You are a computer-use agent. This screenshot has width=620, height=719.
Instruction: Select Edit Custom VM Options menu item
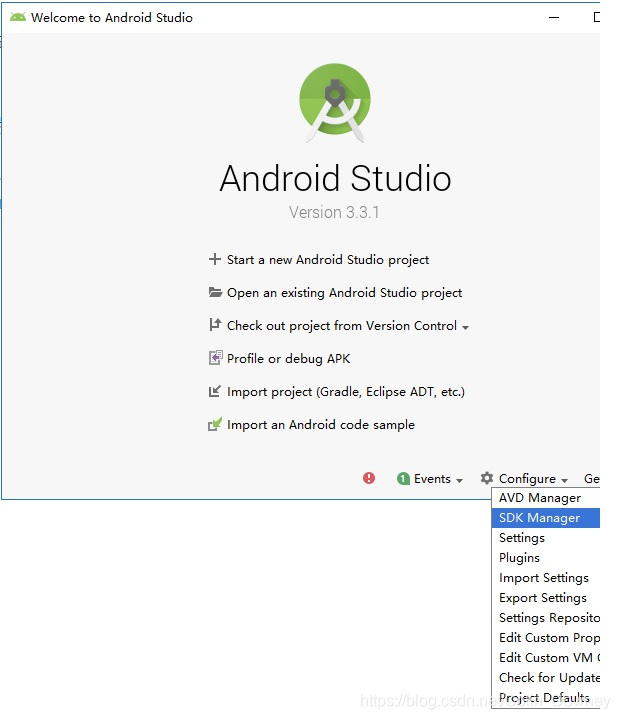546,658
